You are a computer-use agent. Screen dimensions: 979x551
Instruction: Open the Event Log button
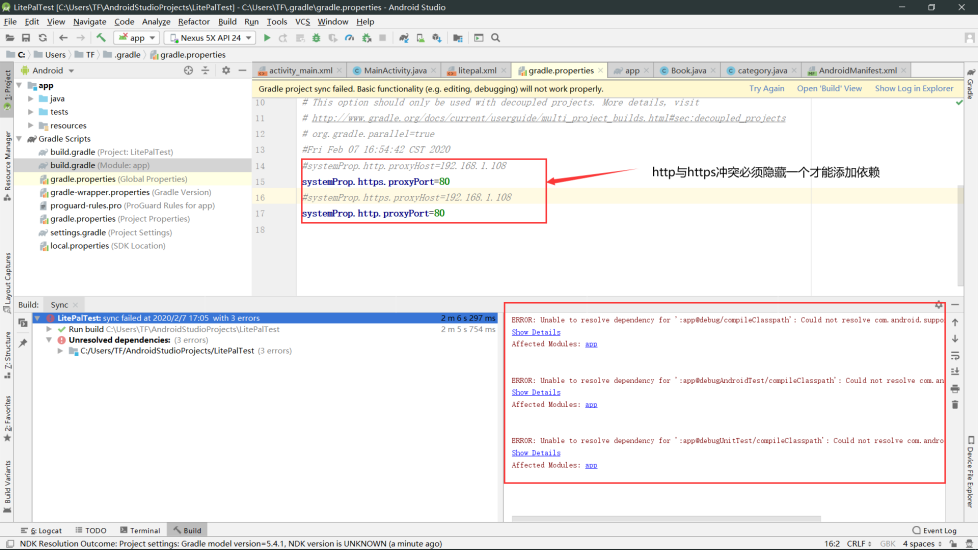934,530
